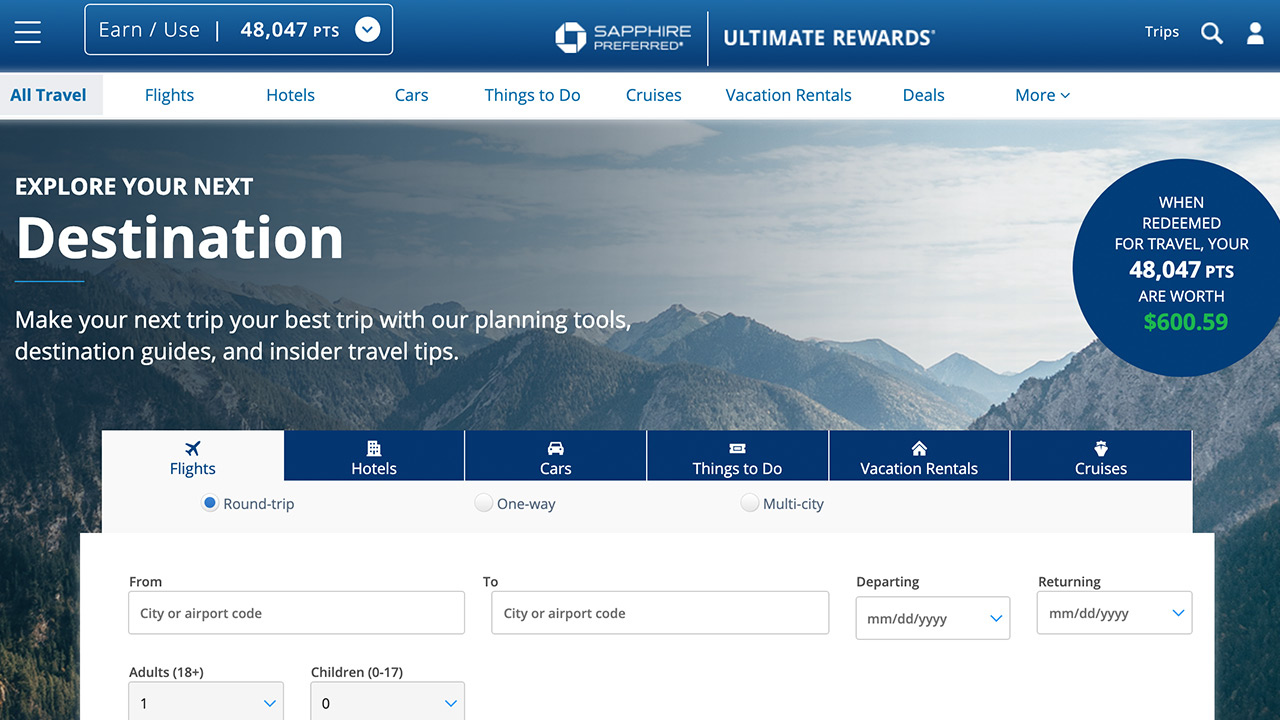Viewport: 1280px width, 720px height.
Task: Select the Flights search tab
Action: click(x=193, y=458)
